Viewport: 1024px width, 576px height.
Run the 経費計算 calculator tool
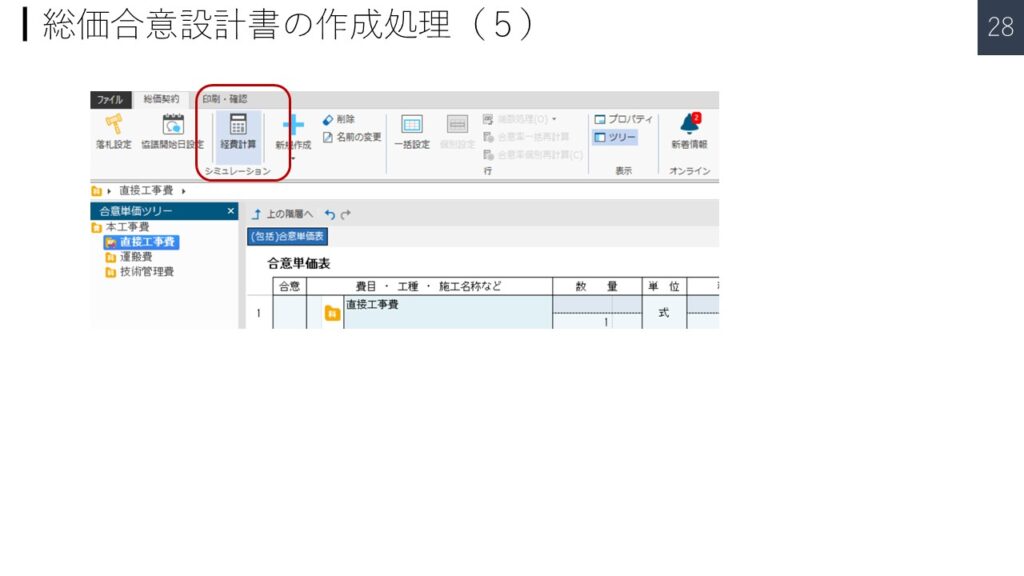(238, 126)
